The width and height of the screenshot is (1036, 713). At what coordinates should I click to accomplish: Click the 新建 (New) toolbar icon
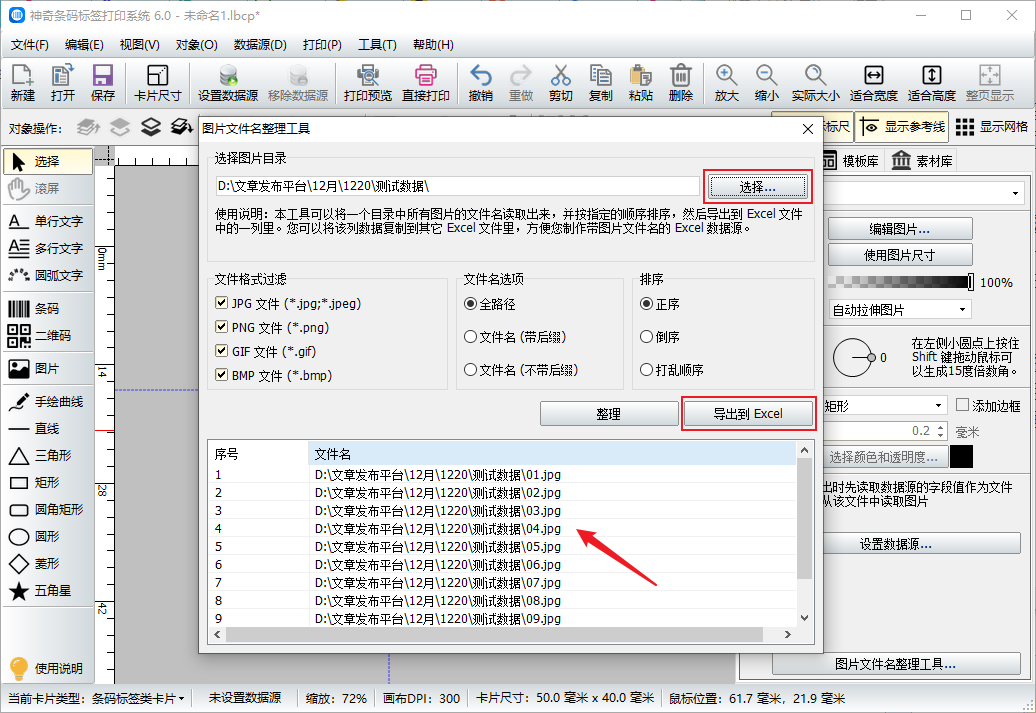pos(22,83)
